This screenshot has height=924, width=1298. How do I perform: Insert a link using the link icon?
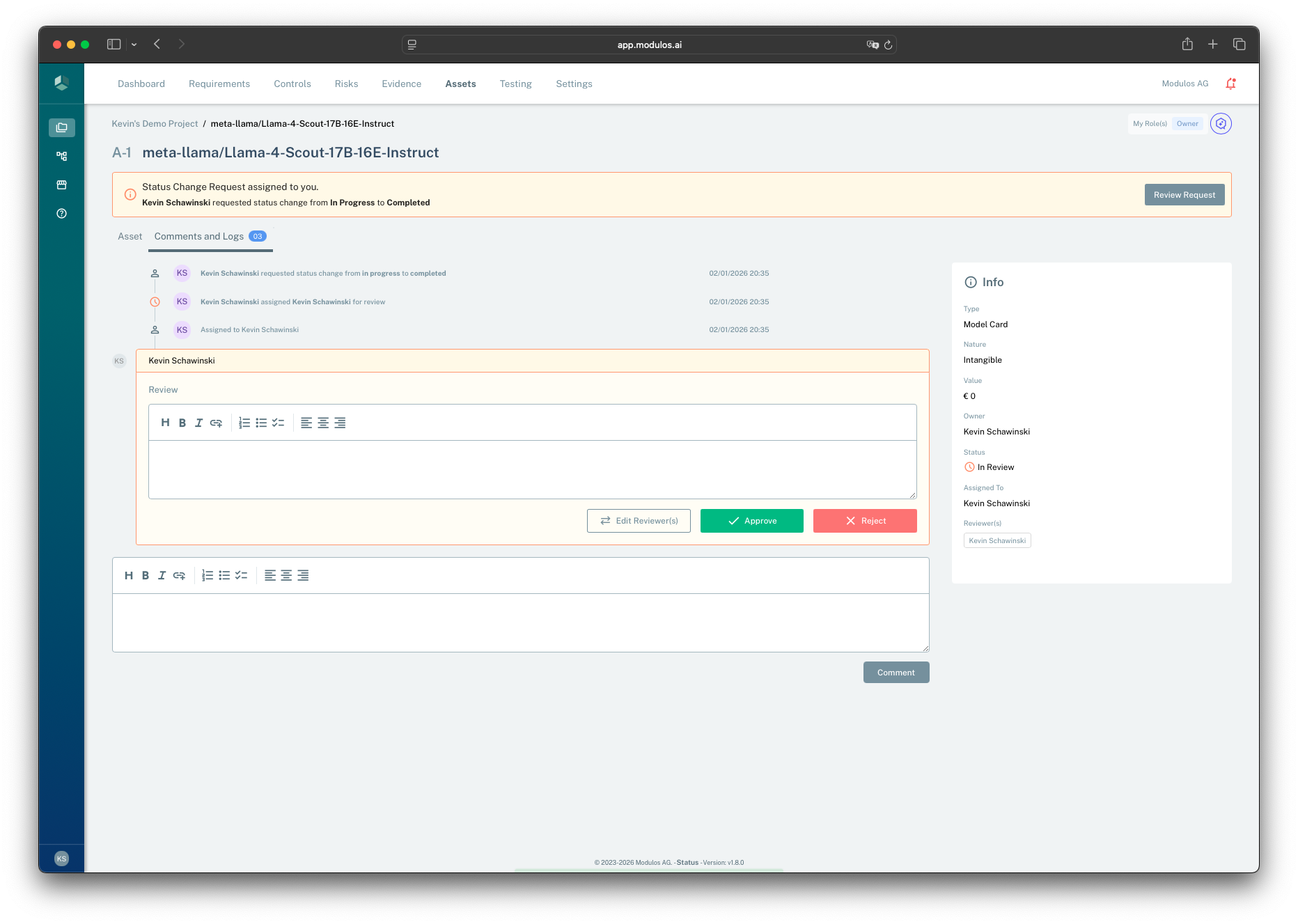(216, 423)
